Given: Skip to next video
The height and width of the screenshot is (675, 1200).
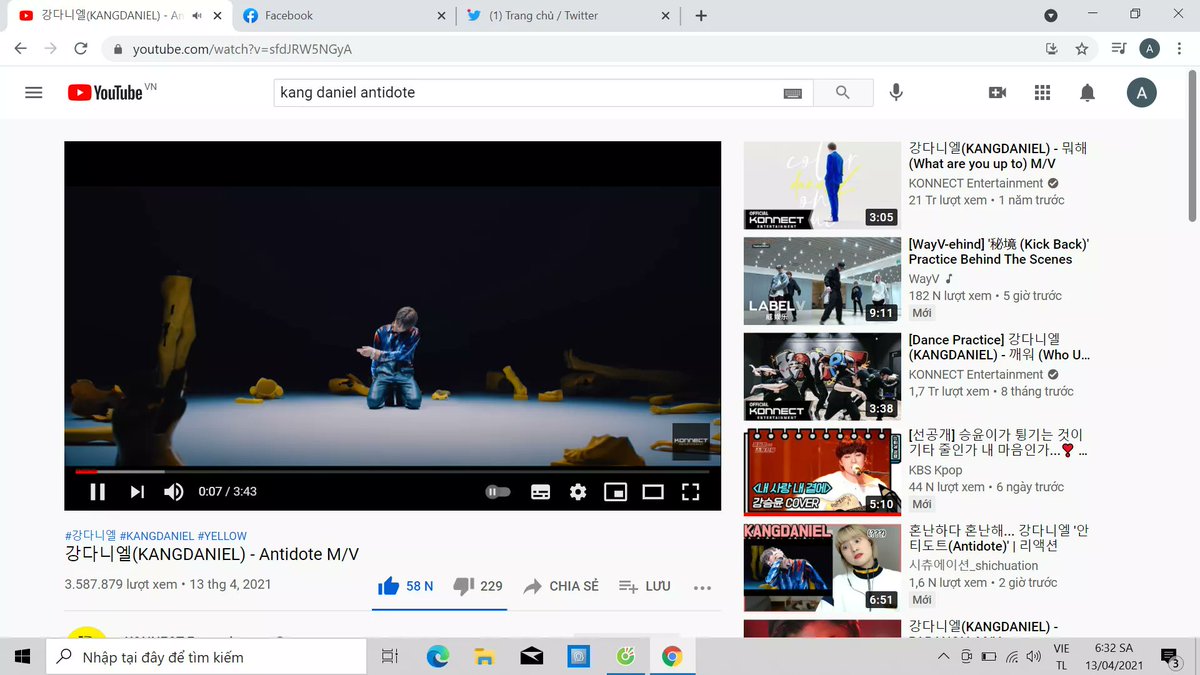Looking at the screenshot, I should click(137, 491).
